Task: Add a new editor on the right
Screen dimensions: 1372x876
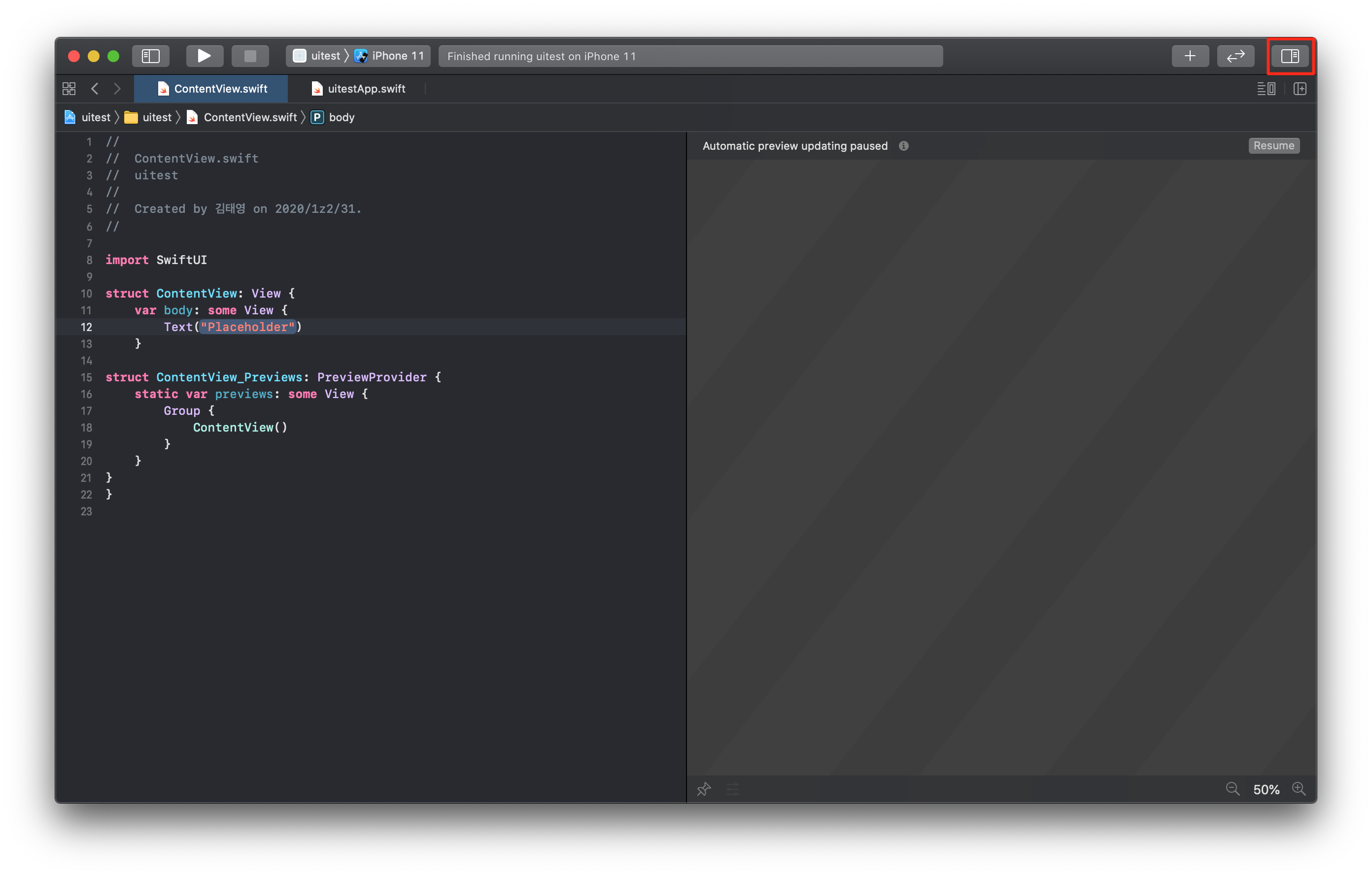Action: [1300, 89]
